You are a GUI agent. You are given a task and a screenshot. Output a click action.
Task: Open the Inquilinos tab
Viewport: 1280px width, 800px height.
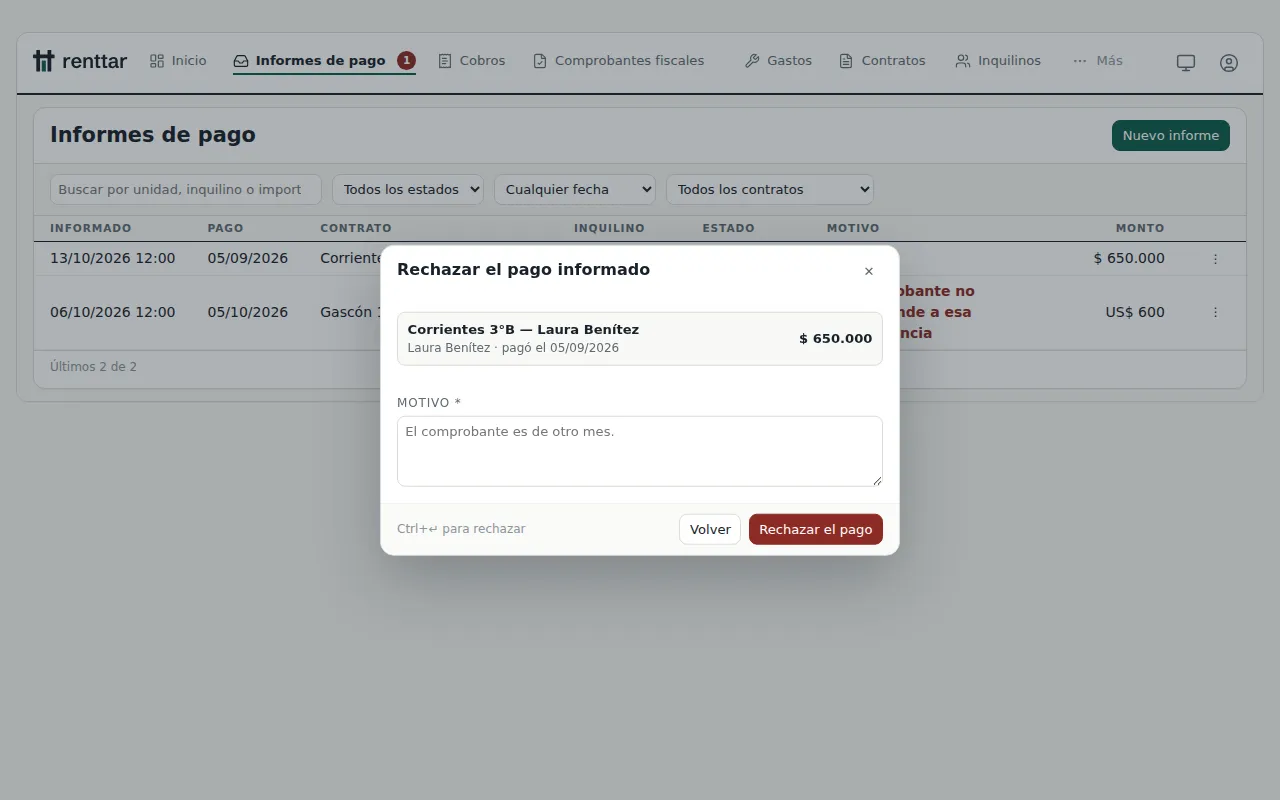(998, 61)
